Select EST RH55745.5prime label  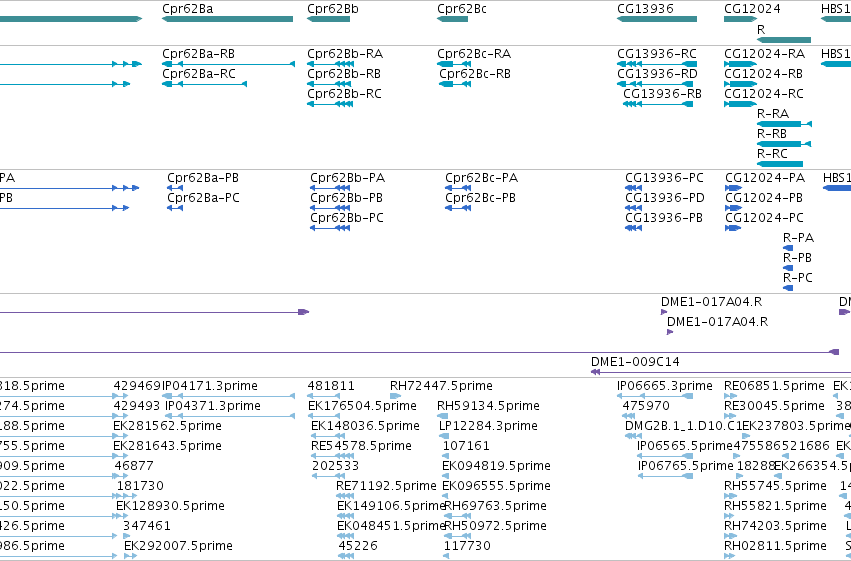[x=776, y=486]
